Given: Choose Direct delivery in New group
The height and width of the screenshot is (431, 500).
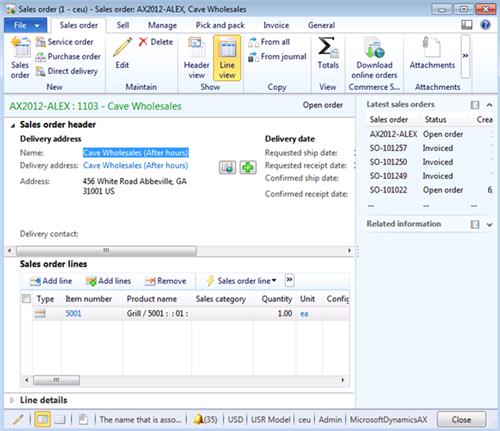Looking at the screenshot, I should click(x=67, y=71).
